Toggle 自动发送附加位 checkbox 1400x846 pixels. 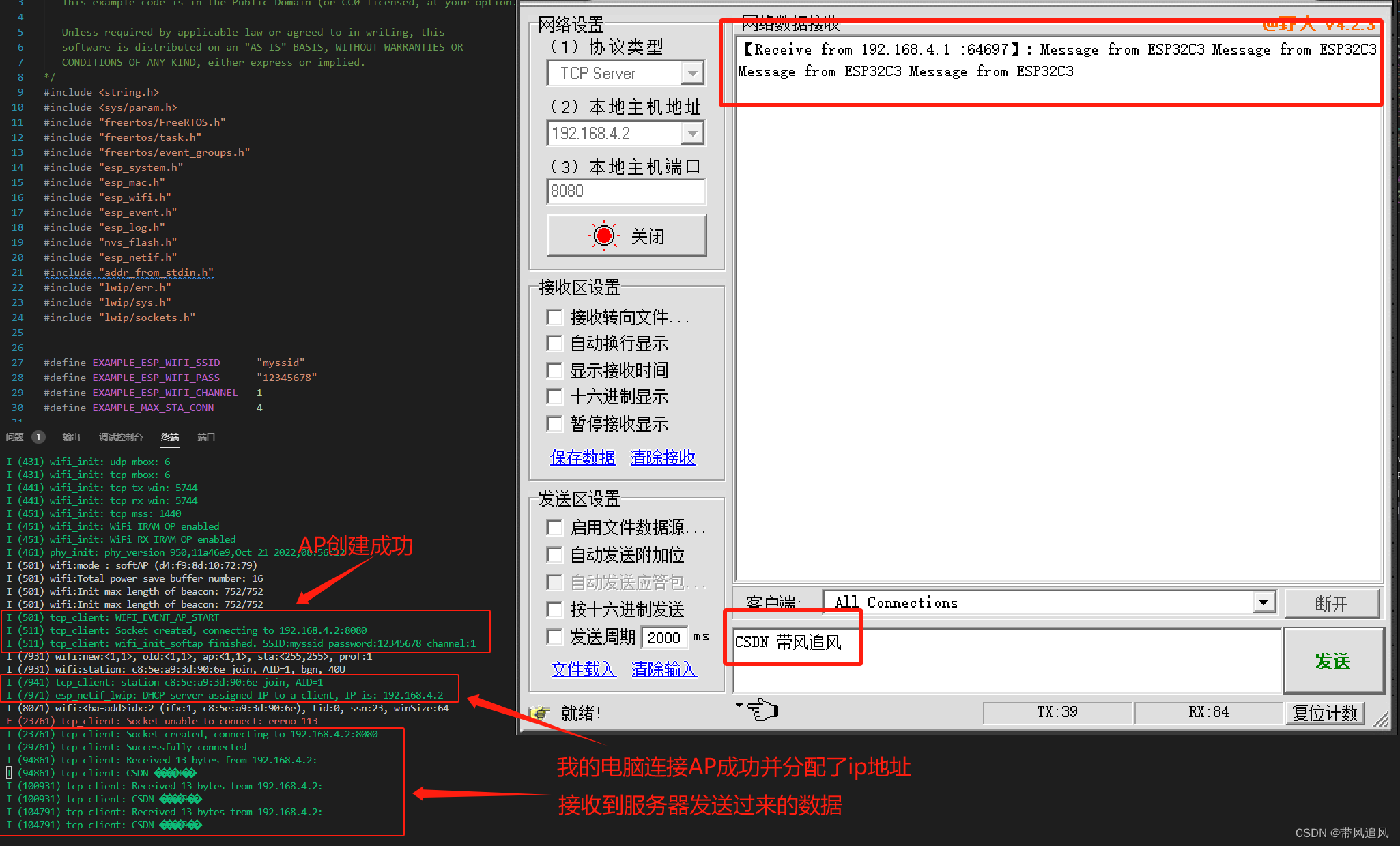[x=555, y=554]
